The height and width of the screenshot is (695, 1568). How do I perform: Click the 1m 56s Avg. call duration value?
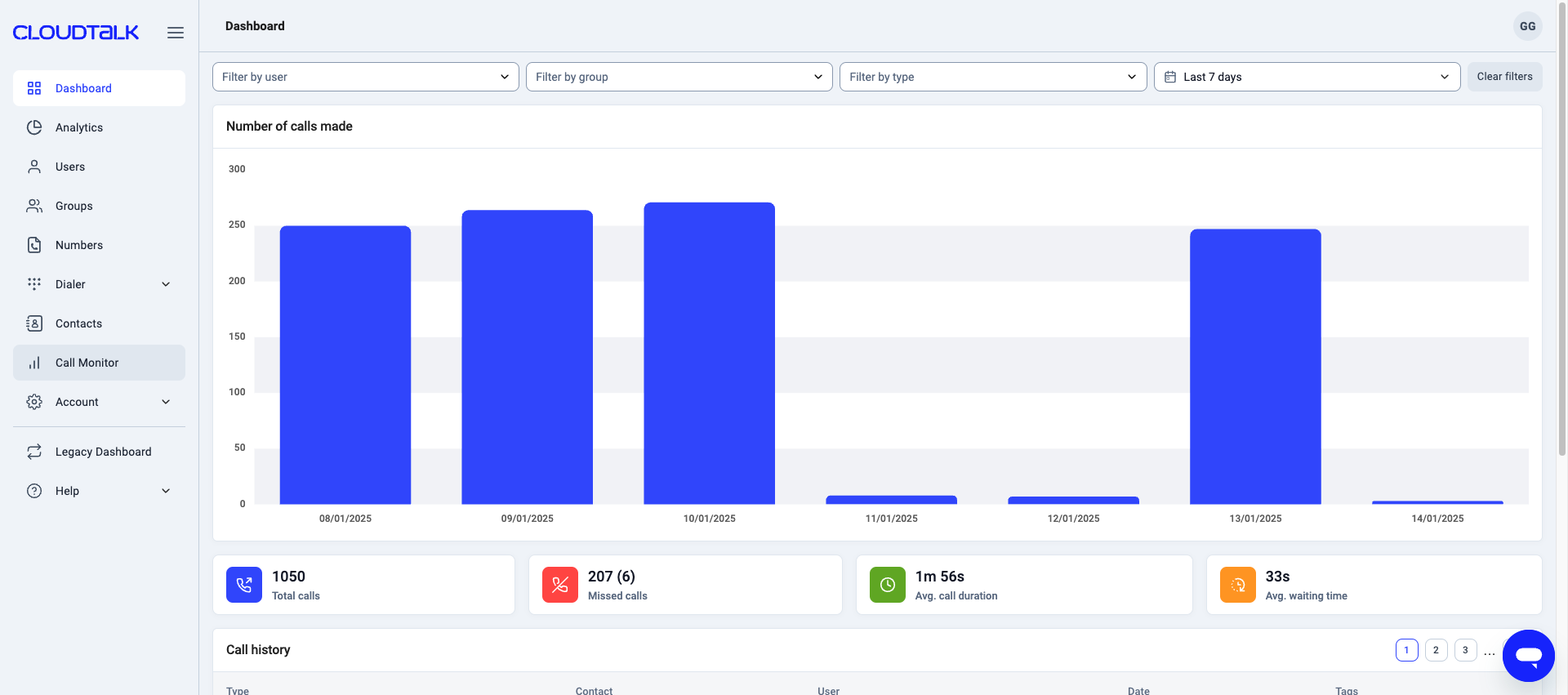point(940,577)
